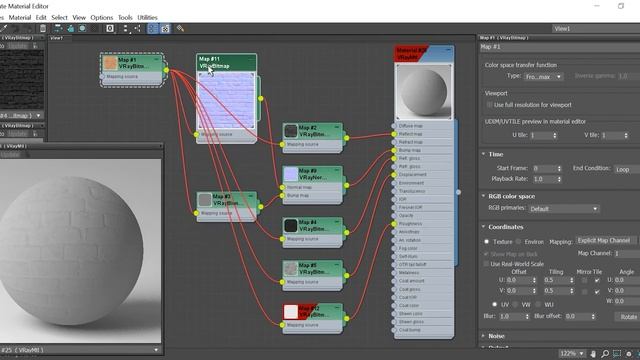Click Reflect map input socket on material
640x360 pixels.
coord(393,134)
